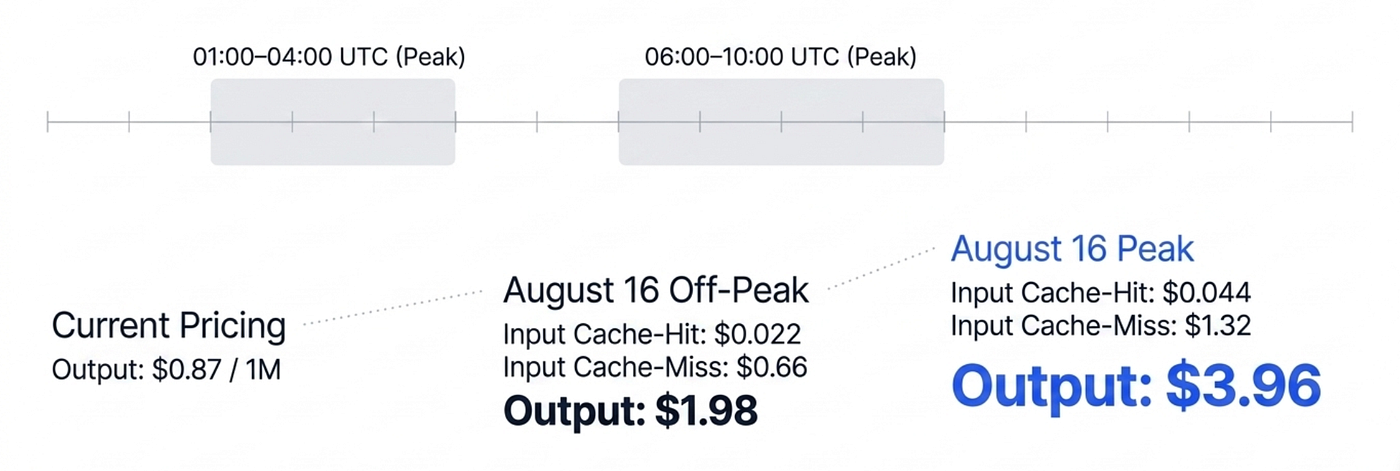Image resolution: width=1400 pixels, height=471 pixels.
Task: Click the rightmost tick on the timeline
Action: tap(1352, 122)
